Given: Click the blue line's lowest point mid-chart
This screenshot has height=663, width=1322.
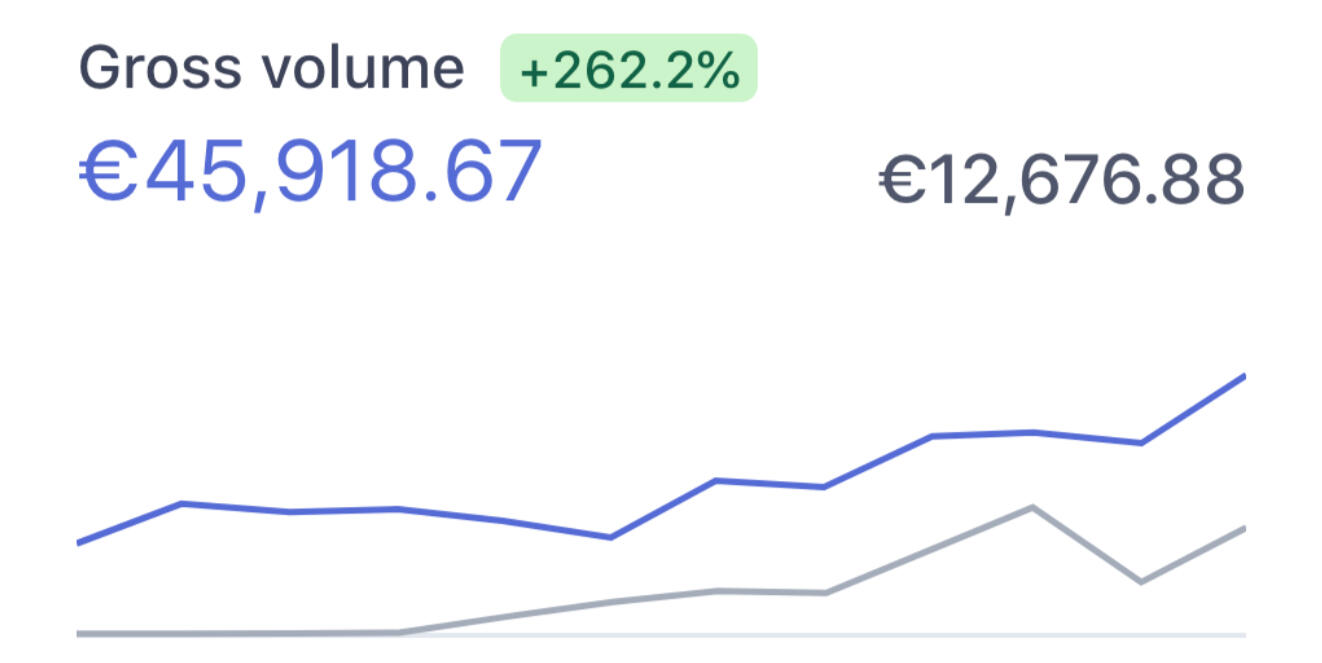Looking at the screenshot, I should click(x=610, y=537).
